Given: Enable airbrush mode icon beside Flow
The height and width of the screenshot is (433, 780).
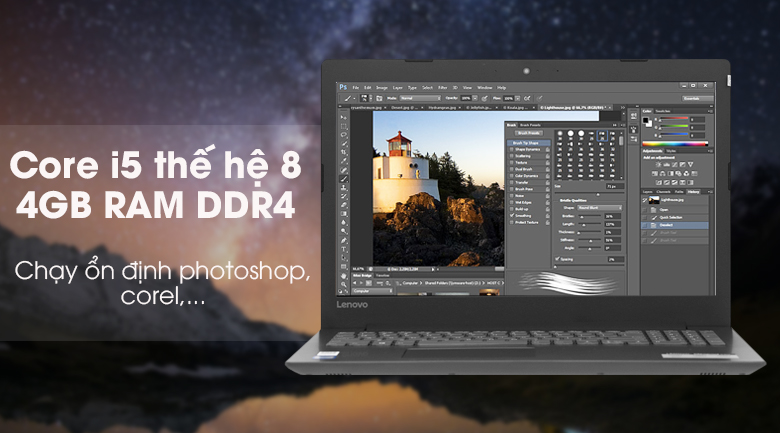Looking at the screenshot, I should 527,98.
